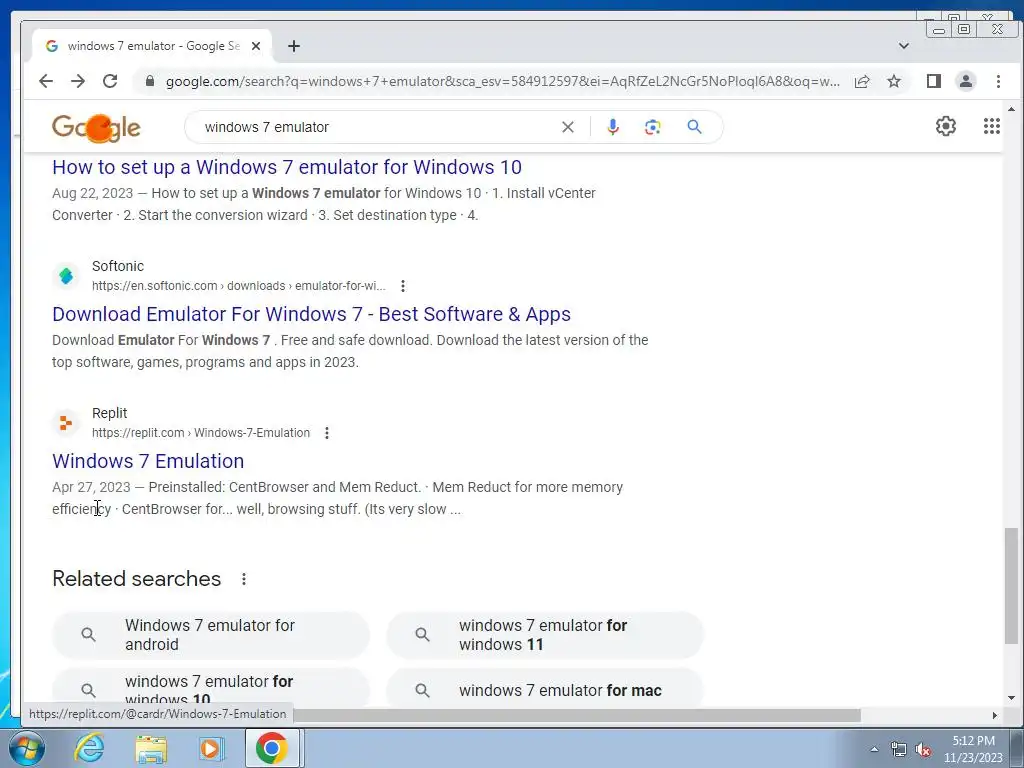1024x768 pixels.
Task: Open the Chrome side panel
Action: (934, 81)
